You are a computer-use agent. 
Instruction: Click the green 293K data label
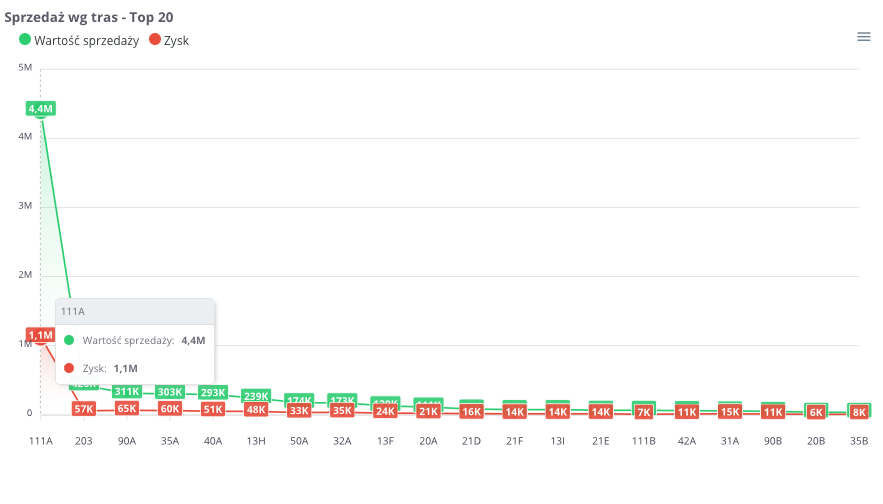[x=213, y=393]
